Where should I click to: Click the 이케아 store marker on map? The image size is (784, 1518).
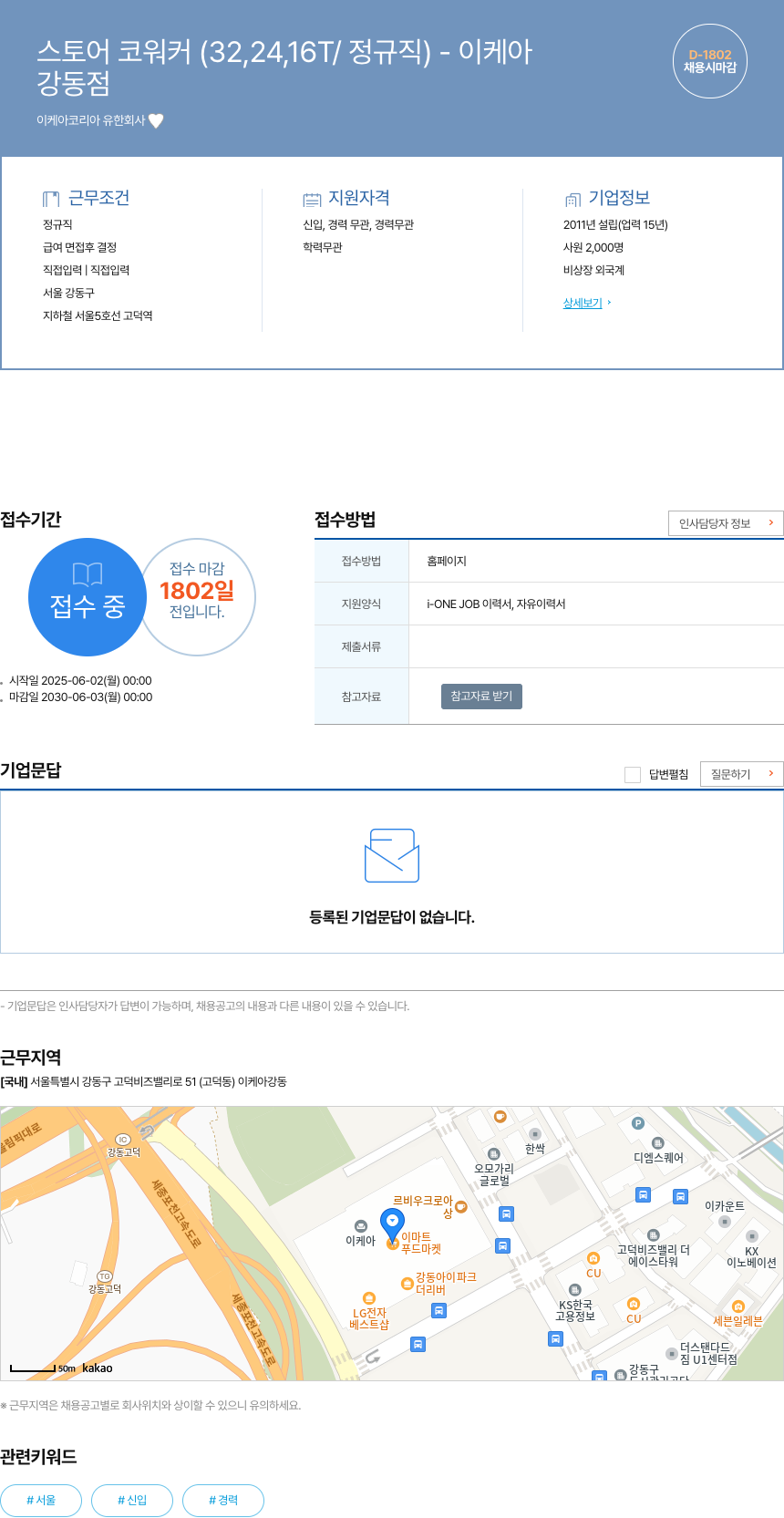coord(361,1226)
